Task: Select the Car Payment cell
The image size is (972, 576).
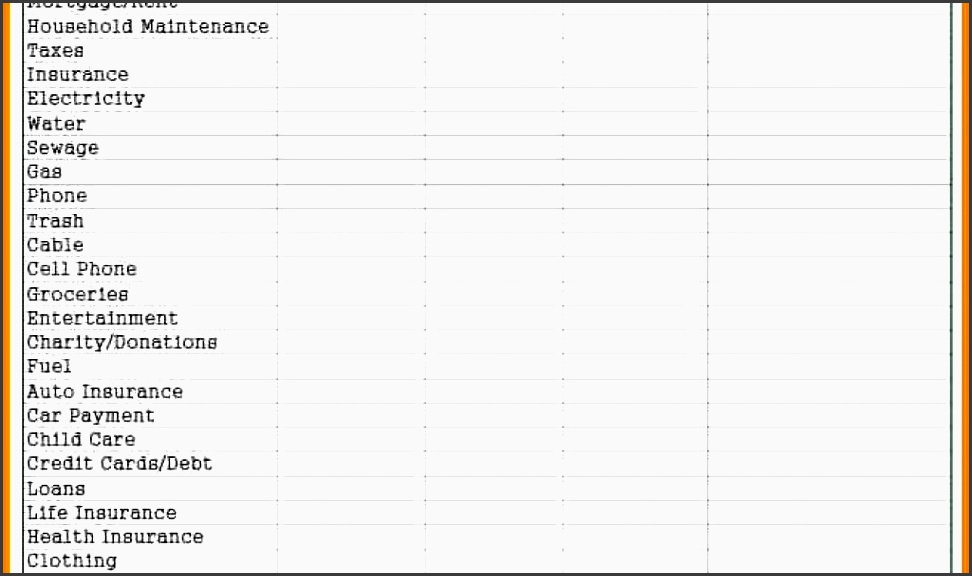Action: coord(91,415)
